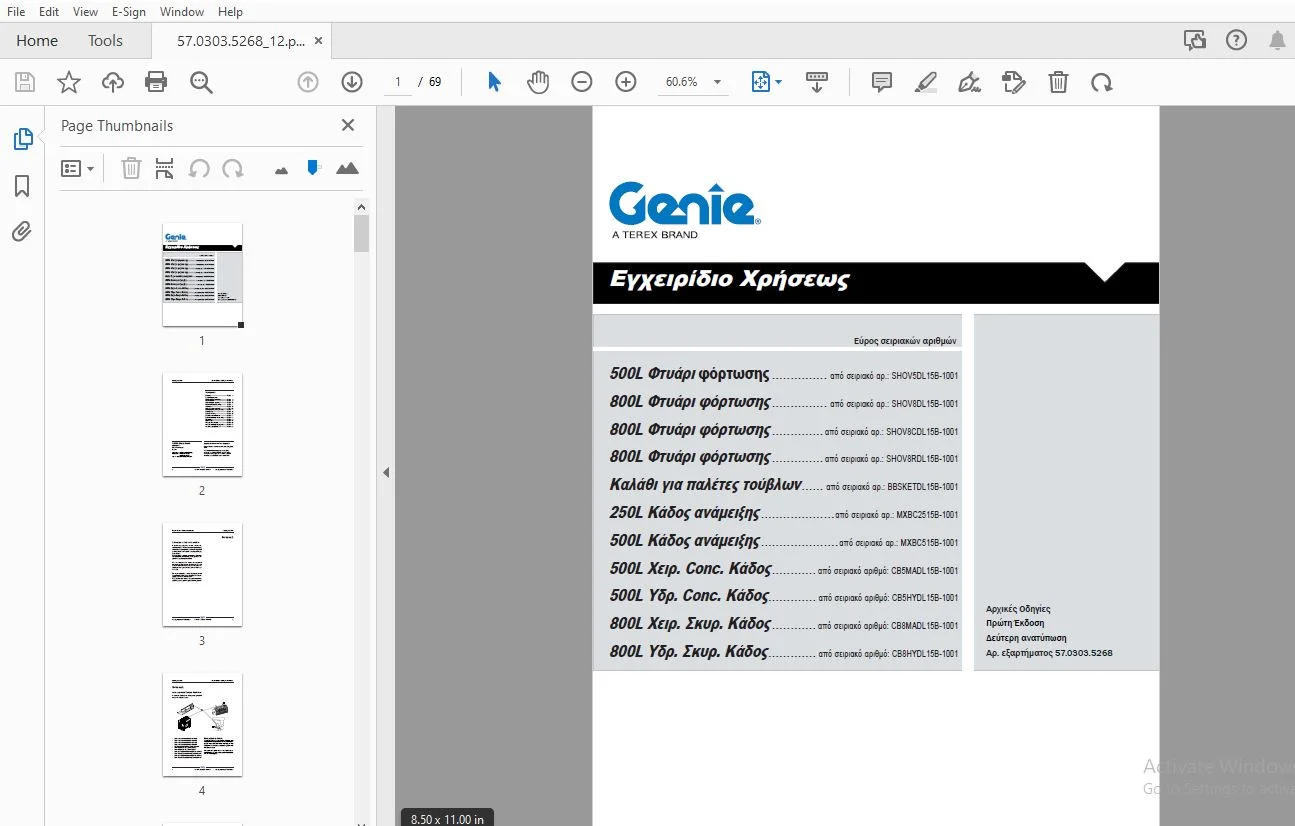The height and width of the screenshot is (826, 1295).
Task: Switch to the Tools tab
Action: click(x=105, y=41)
